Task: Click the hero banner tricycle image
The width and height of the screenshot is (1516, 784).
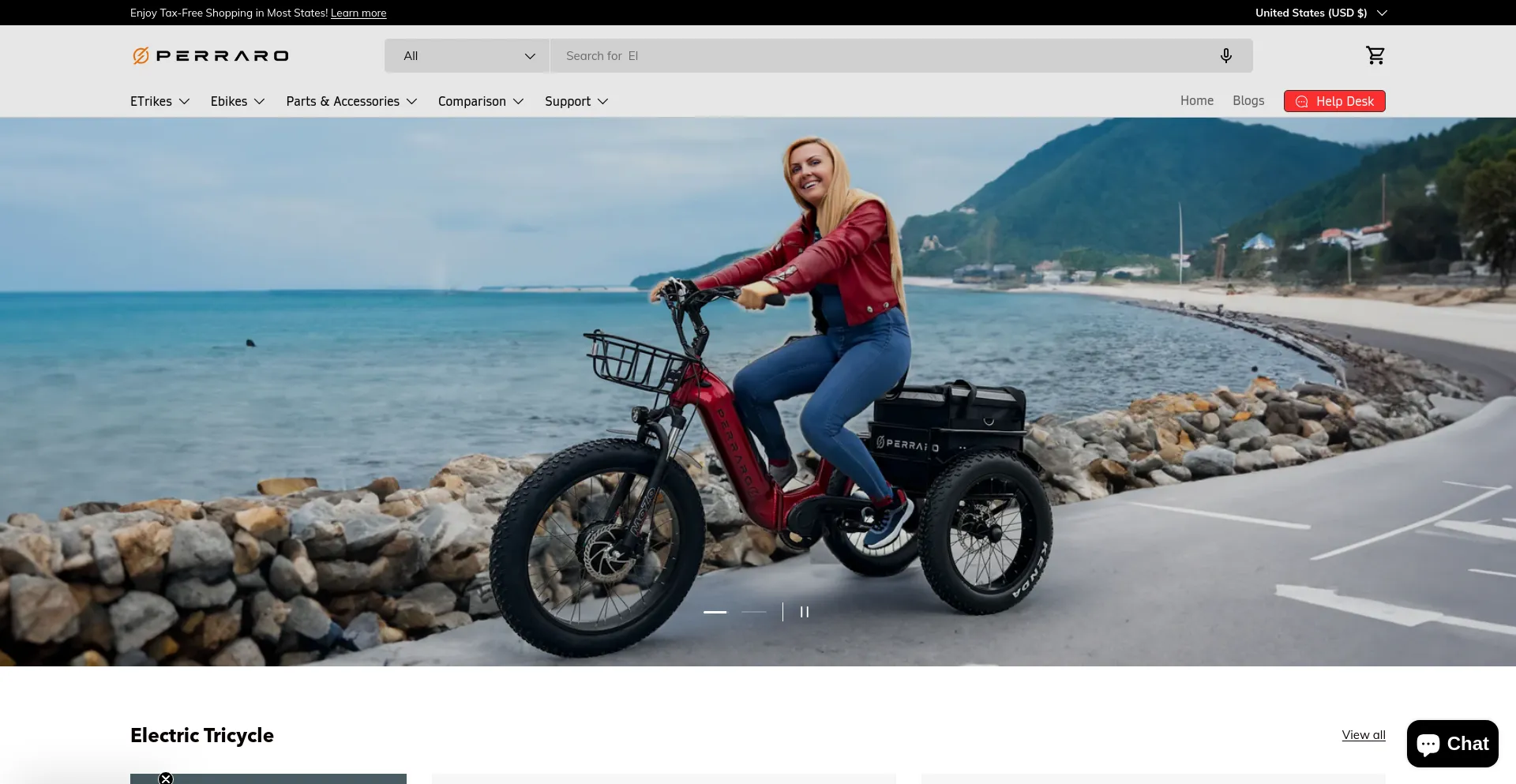Action: tap(758, 392)
